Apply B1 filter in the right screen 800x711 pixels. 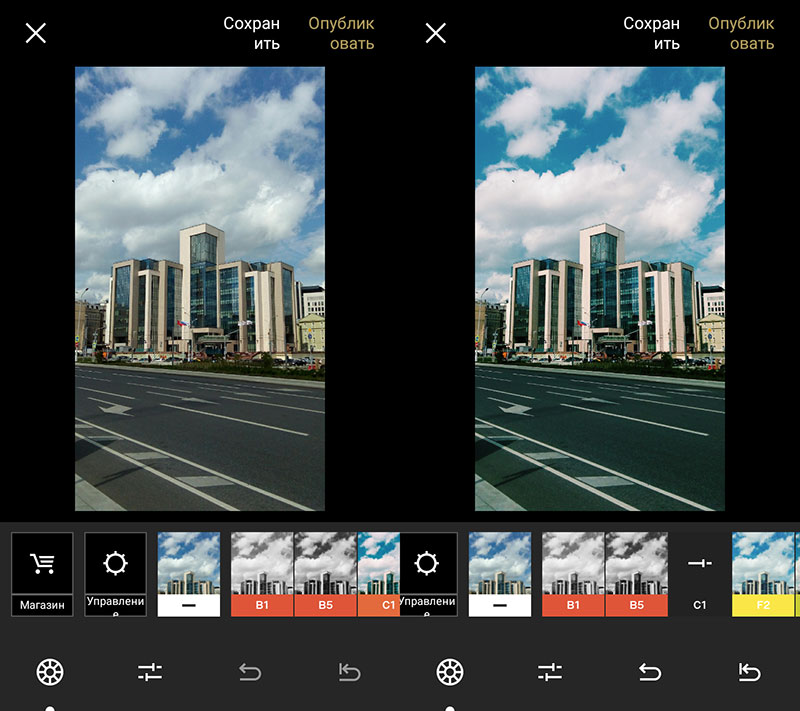click(x=573, y=574)
